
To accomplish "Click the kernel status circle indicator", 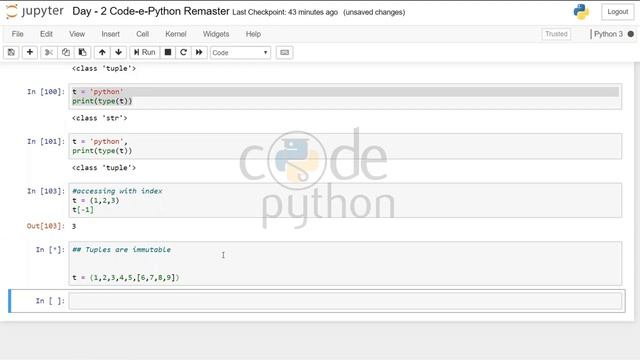I will click(631, 34).
